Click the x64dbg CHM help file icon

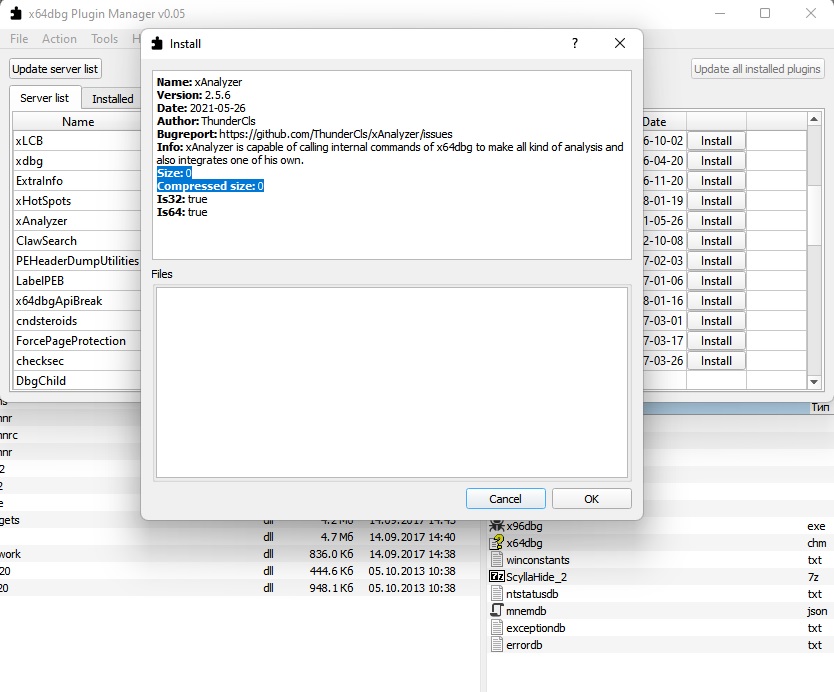point(496,543)
